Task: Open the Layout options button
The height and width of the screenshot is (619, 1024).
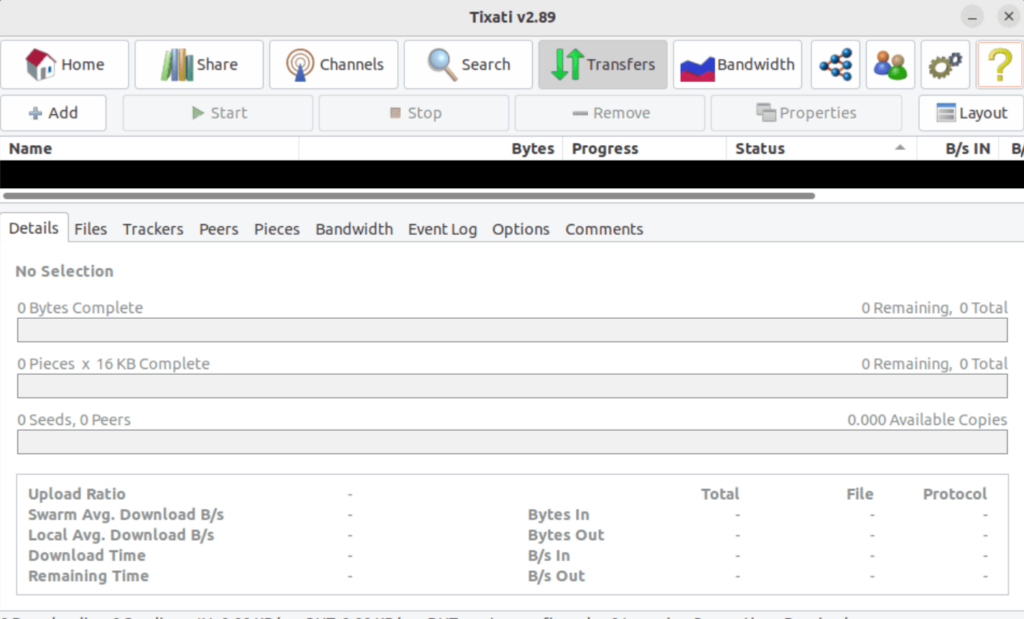Action: [x=970, y=113]
